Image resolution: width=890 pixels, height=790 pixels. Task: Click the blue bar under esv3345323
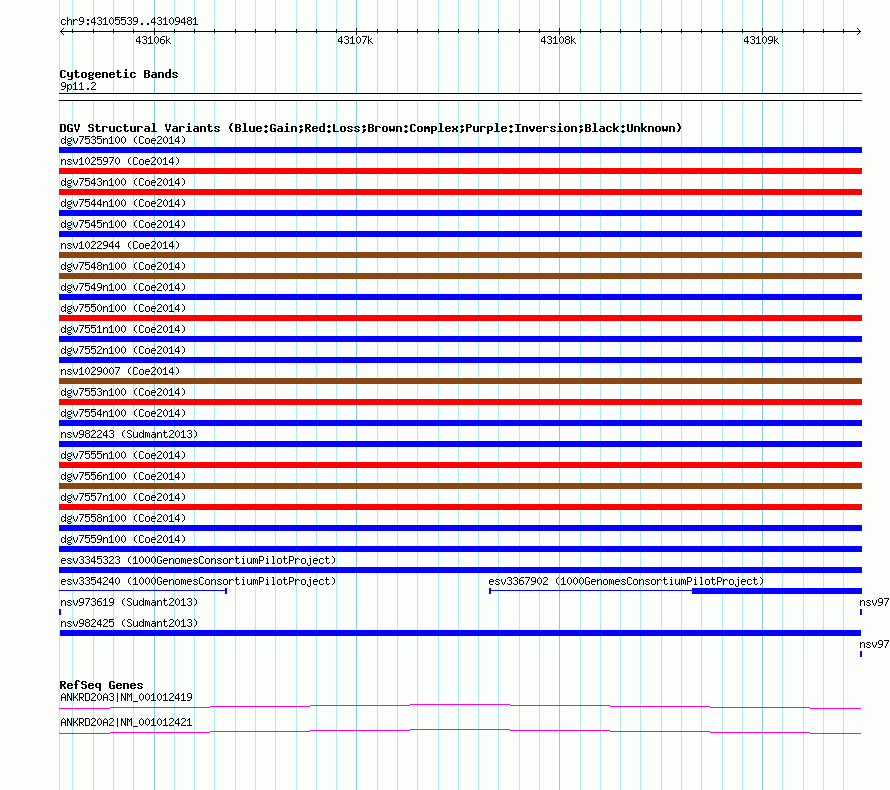[x=460, y=570]
